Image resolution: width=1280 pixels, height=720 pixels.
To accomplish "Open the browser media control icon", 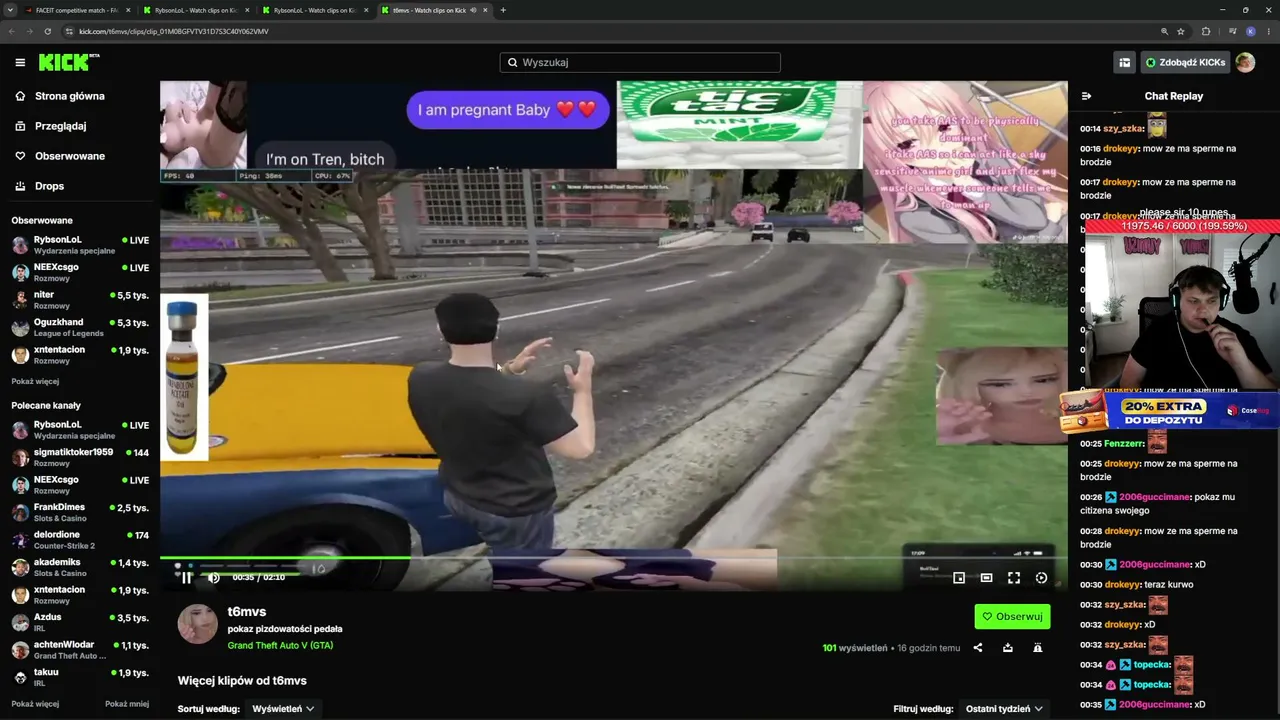I will pos(1232,31).
